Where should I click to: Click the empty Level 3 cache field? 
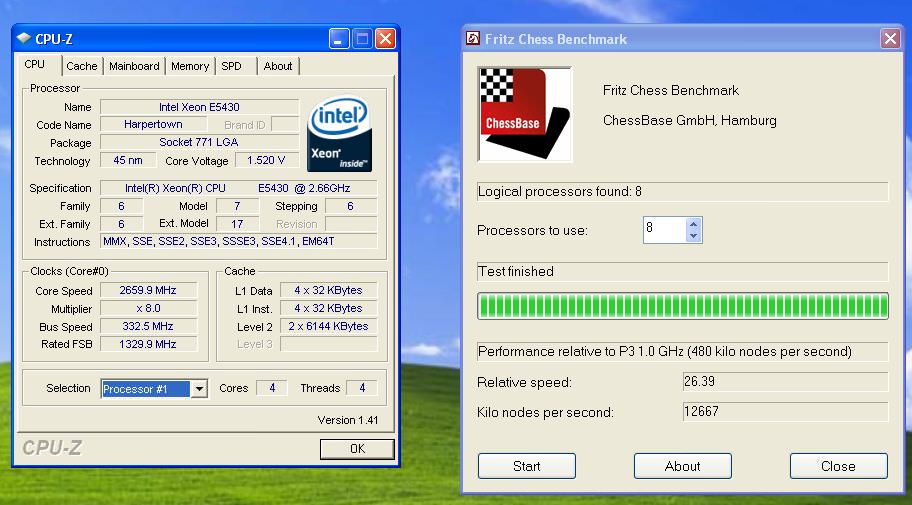tap(329, 344)
